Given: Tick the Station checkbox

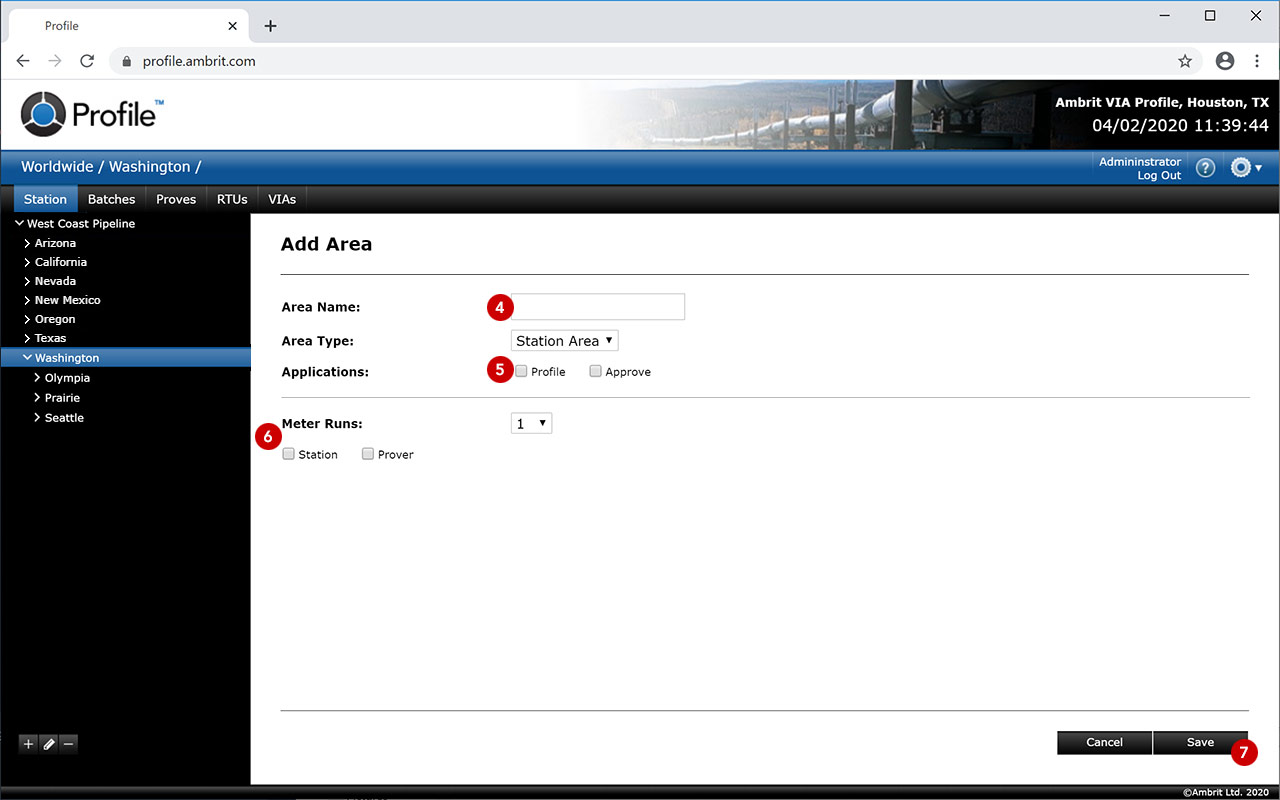Looking at the screenshot, I should pos(289,454).
